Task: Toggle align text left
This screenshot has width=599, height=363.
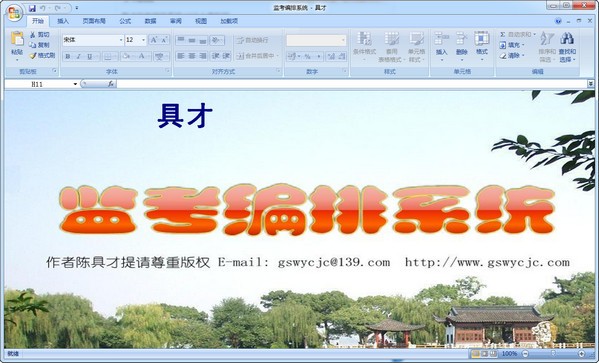Action: 181,57
